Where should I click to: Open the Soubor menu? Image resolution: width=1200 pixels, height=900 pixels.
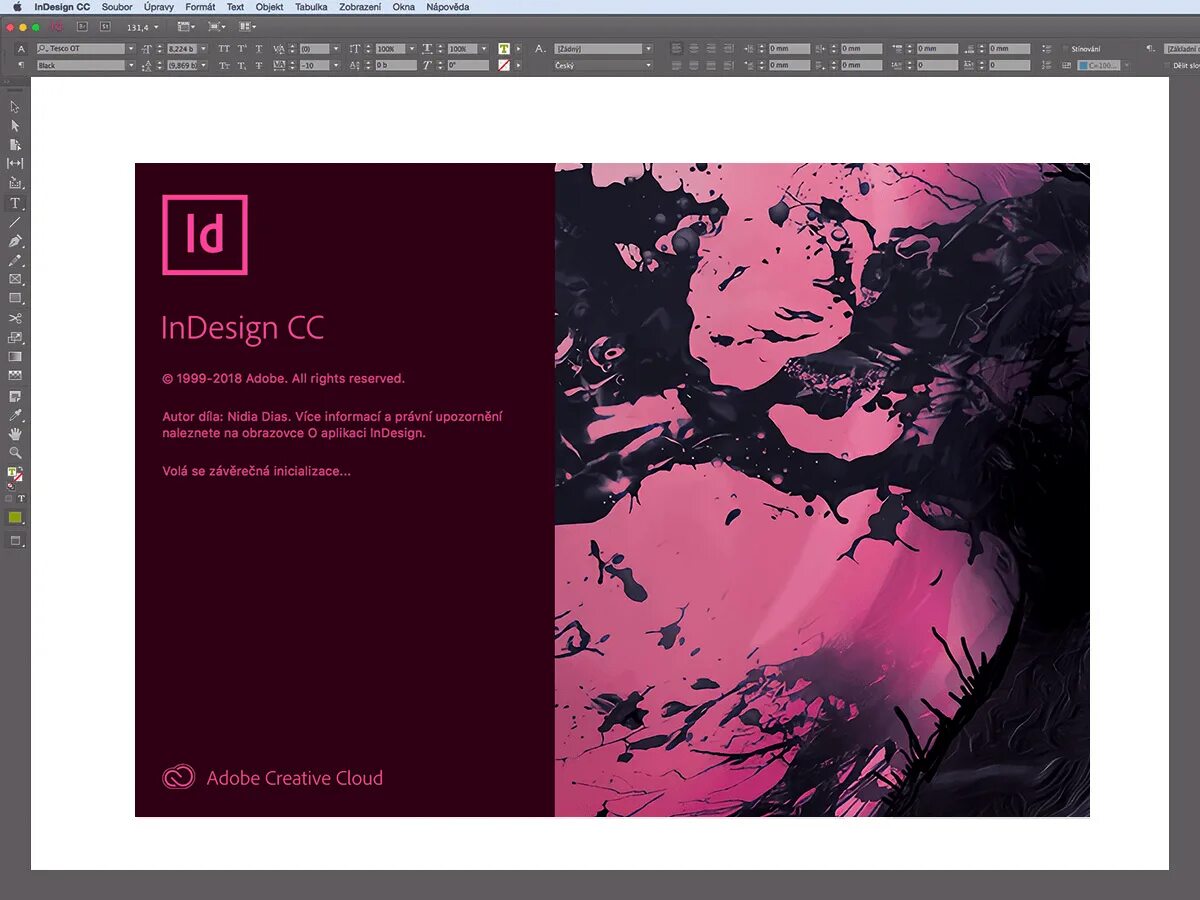(x=117, y=7)
